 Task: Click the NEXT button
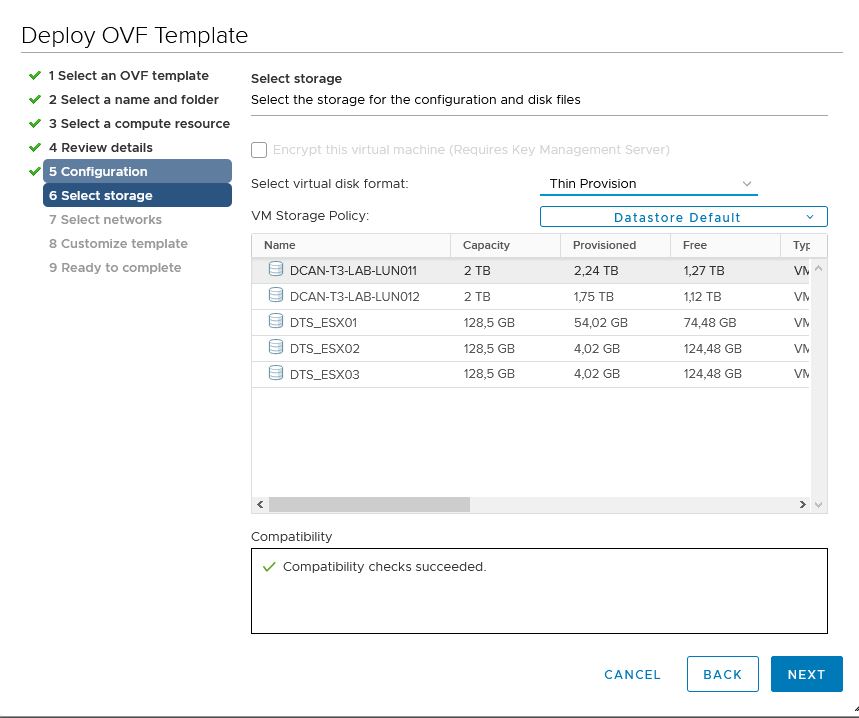click(x=806, y=674)
